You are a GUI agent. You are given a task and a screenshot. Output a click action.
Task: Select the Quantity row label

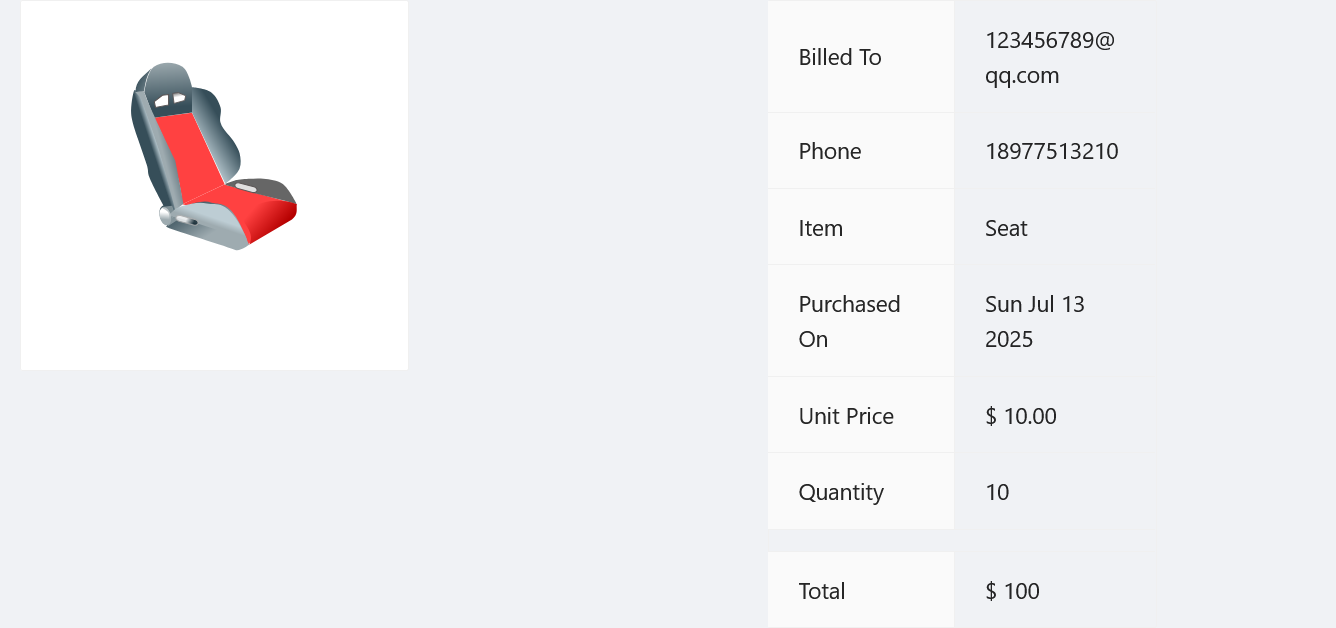841,492
